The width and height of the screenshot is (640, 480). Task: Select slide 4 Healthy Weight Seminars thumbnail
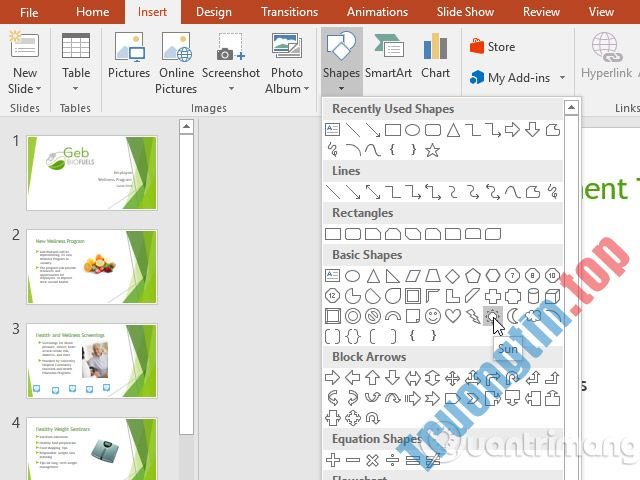click(92, 449)
